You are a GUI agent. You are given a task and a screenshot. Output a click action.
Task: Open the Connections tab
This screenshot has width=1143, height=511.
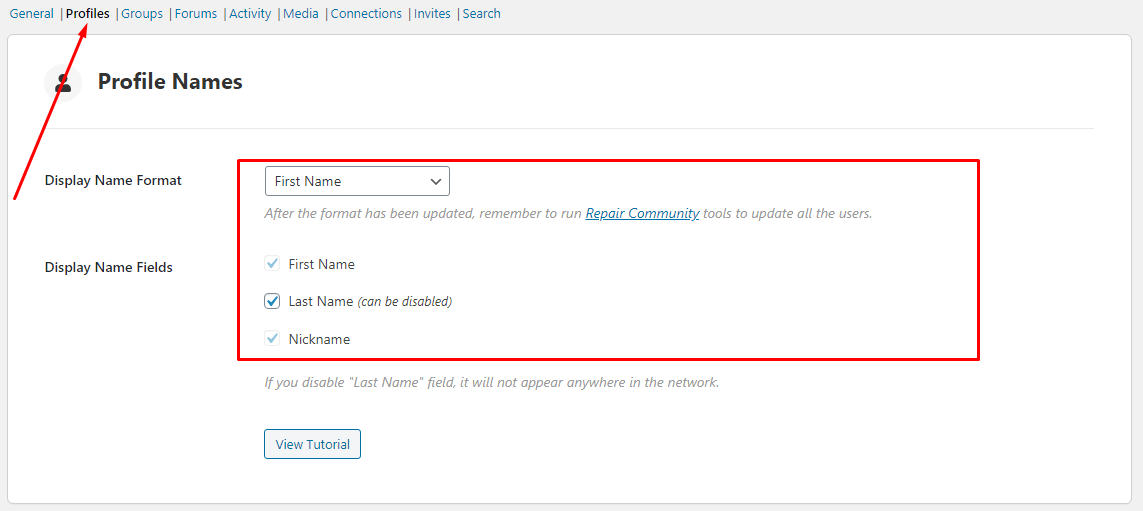366,13
